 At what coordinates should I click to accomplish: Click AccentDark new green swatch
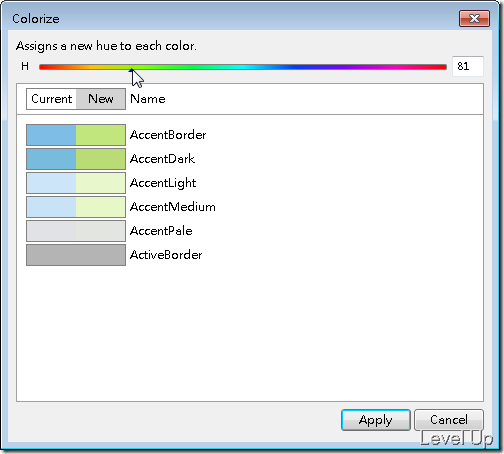point(101,159)
